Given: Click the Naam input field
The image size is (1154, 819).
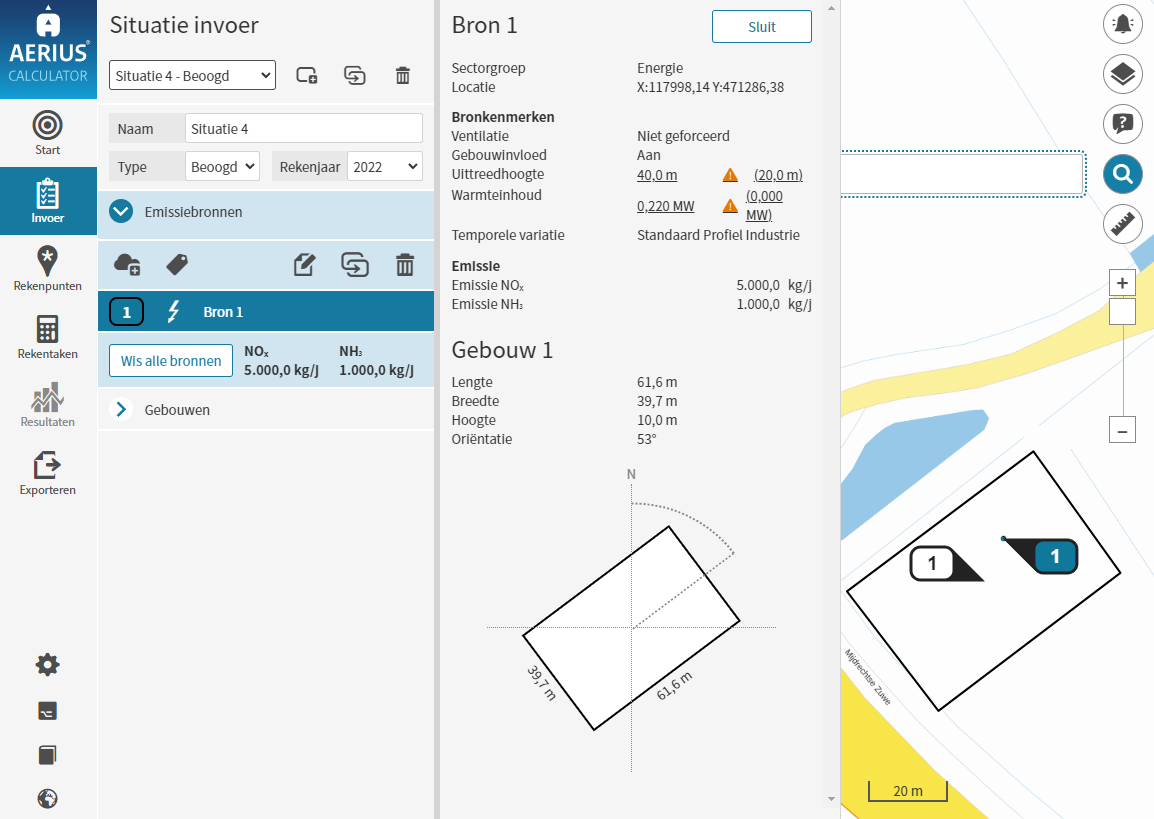Looking at the screenshot, I should pyautogui.click(x=303, y=129).
